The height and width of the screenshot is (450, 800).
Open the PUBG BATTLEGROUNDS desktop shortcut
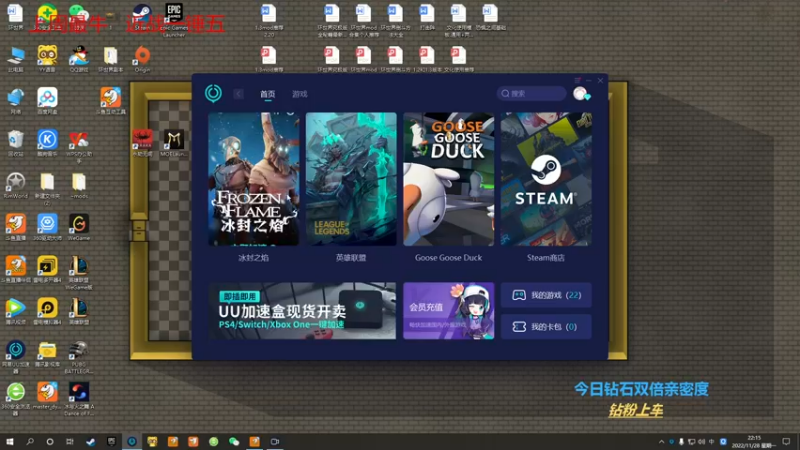79,357
